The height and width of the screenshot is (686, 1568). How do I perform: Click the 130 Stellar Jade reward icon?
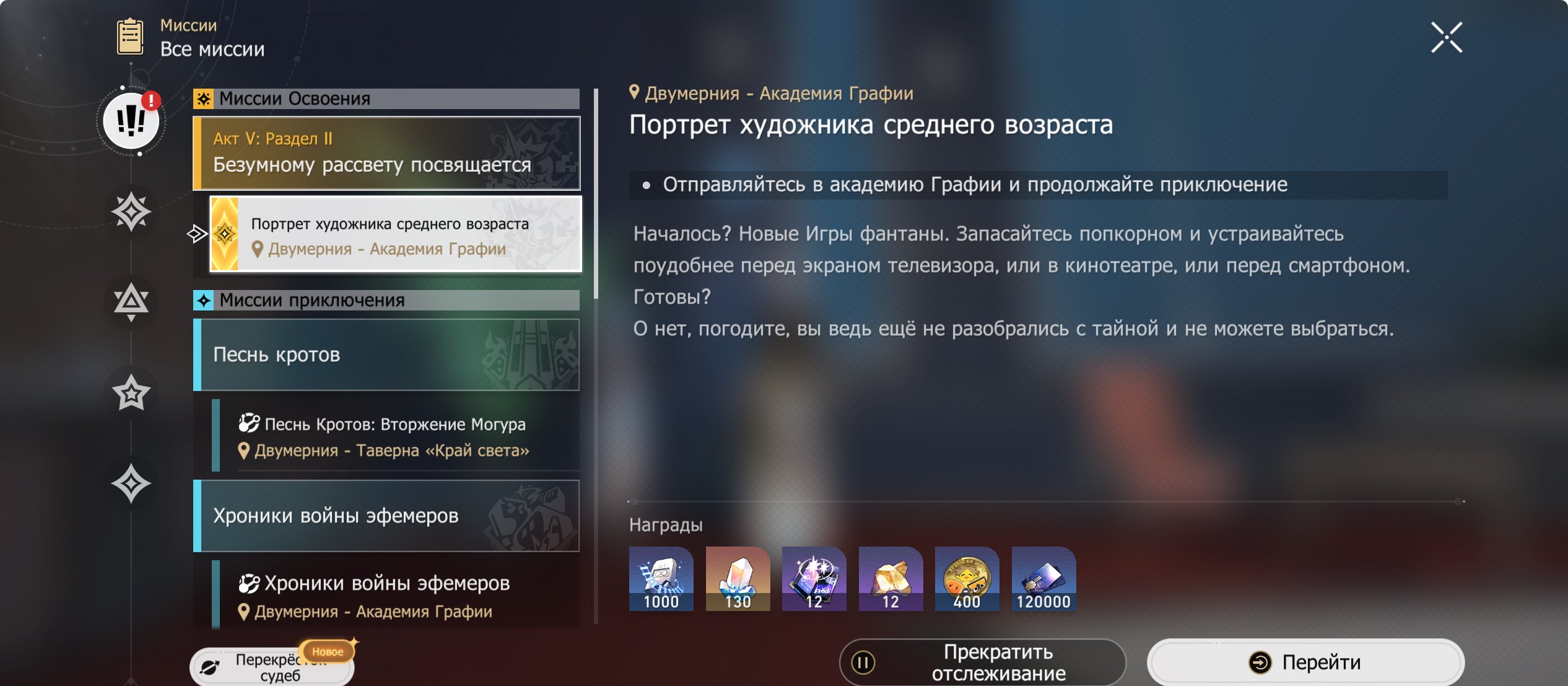pos(738,579)
